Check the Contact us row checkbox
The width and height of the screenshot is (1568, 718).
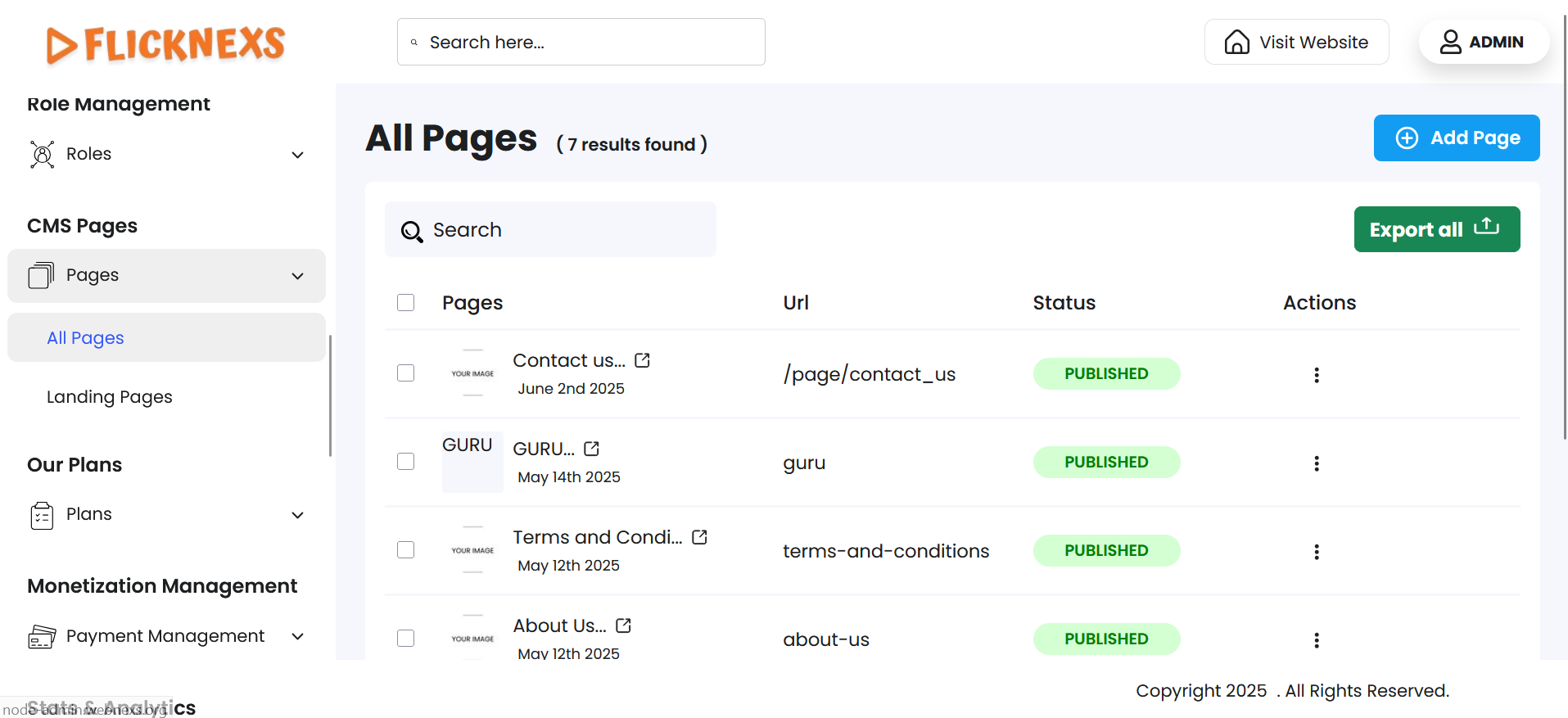tap(405, 373)
